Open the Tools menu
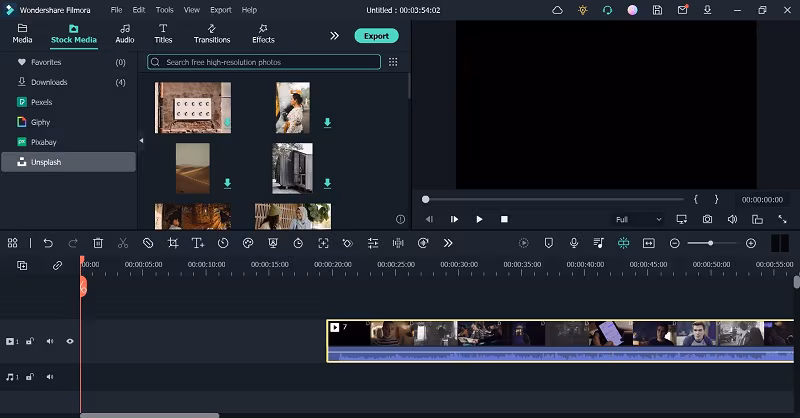 coord(164,10)
